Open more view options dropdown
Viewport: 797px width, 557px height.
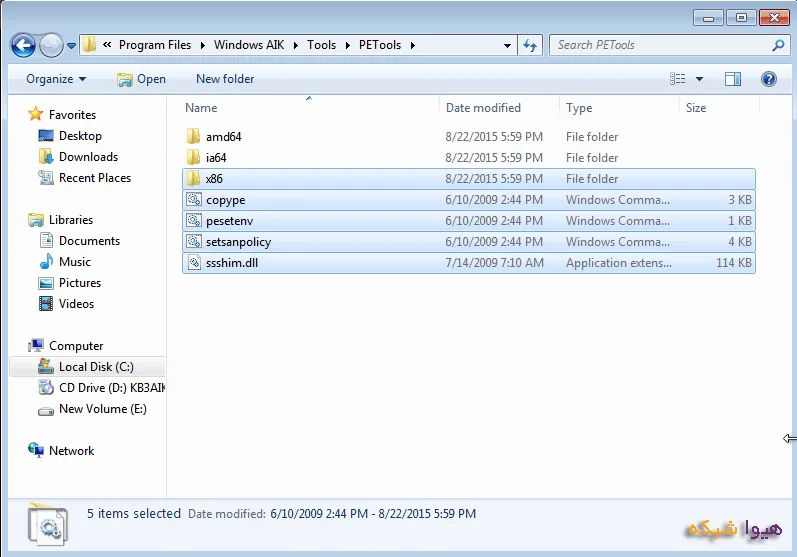[699, 79]
